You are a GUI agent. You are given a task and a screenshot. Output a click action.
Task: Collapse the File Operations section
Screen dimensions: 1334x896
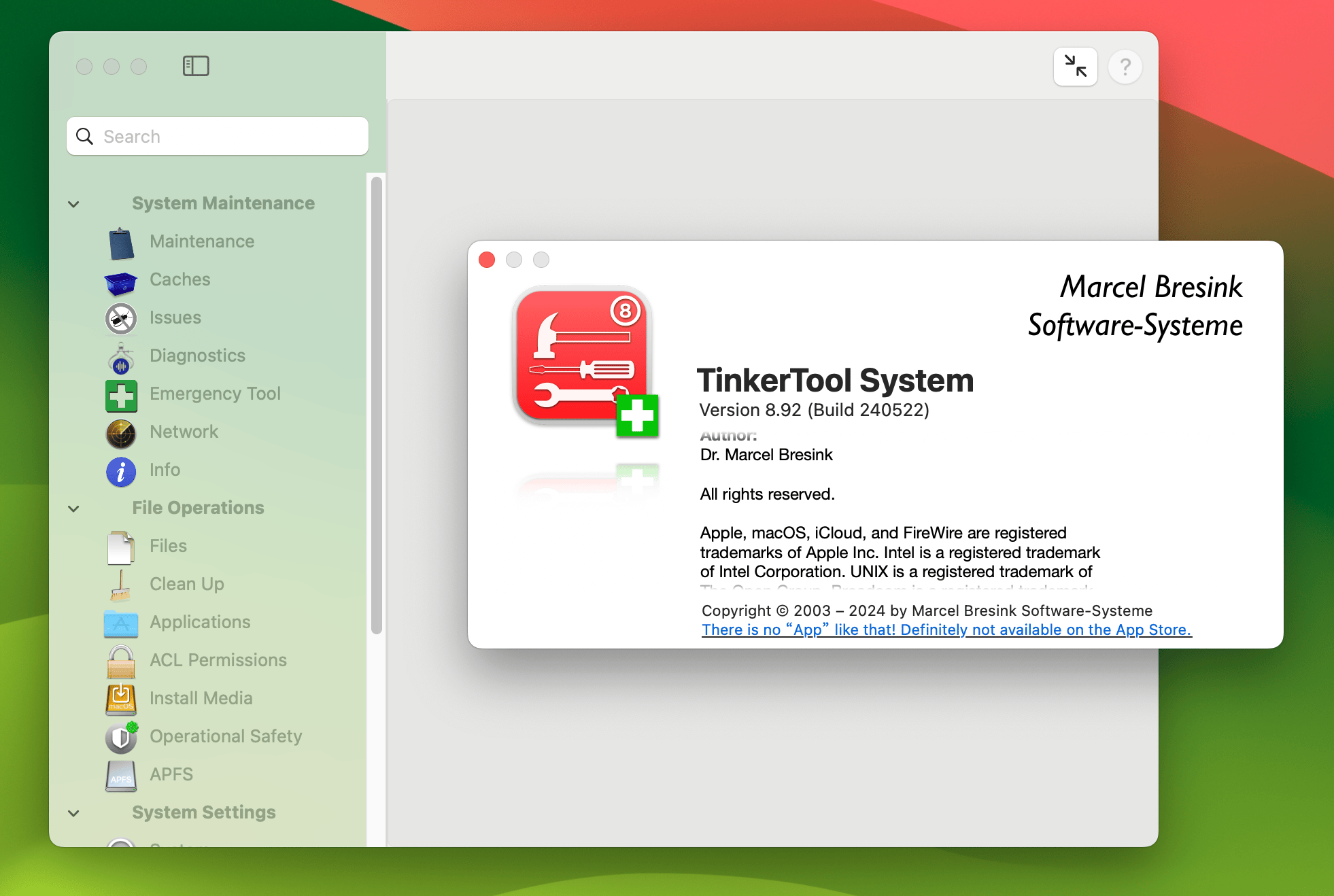tap(73, 509)
